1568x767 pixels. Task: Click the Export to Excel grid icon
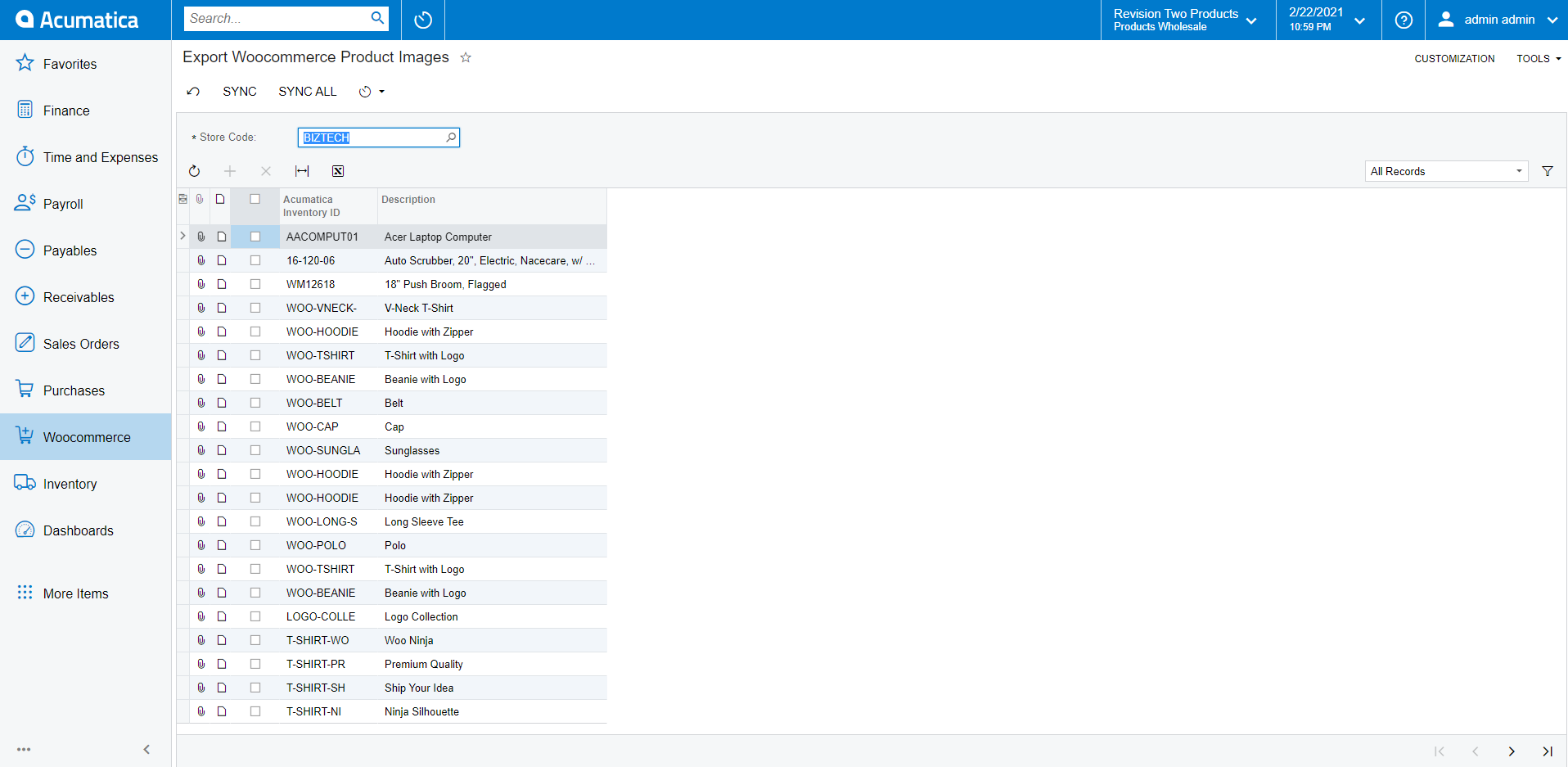pyautogui.click(x=338, y=171)
